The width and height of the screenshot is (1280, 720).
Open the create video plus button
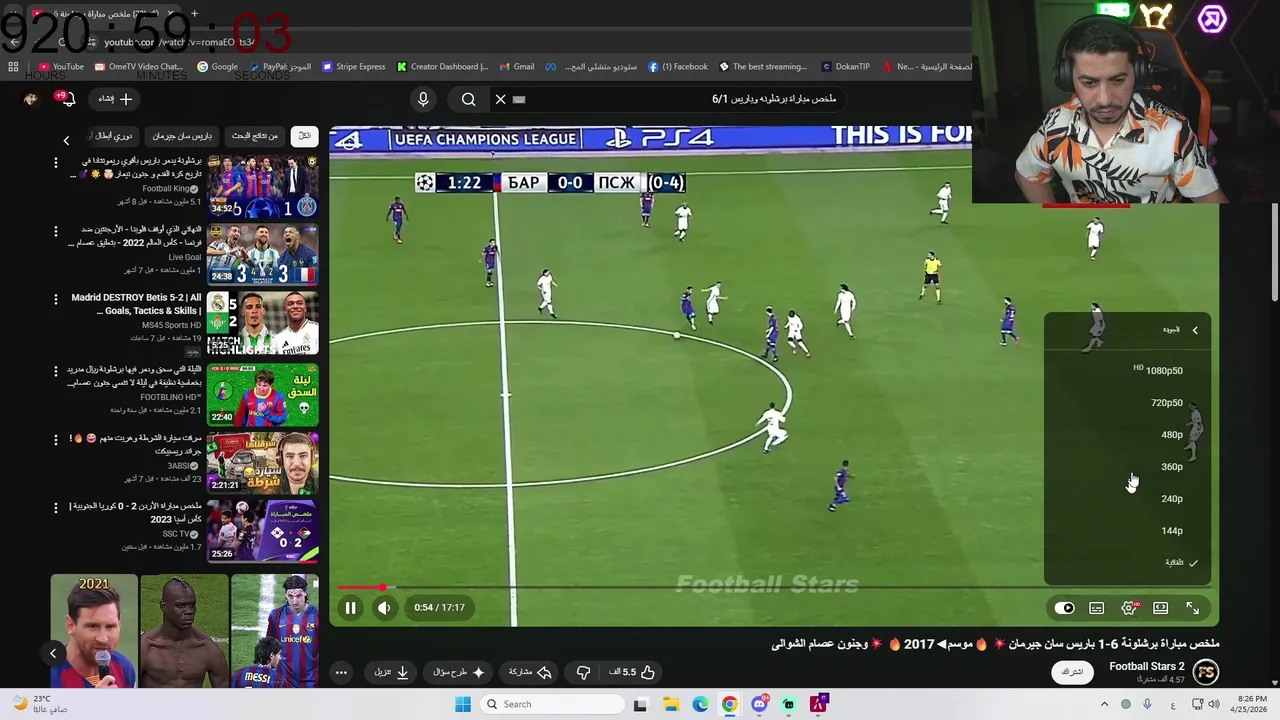[116, 99]
